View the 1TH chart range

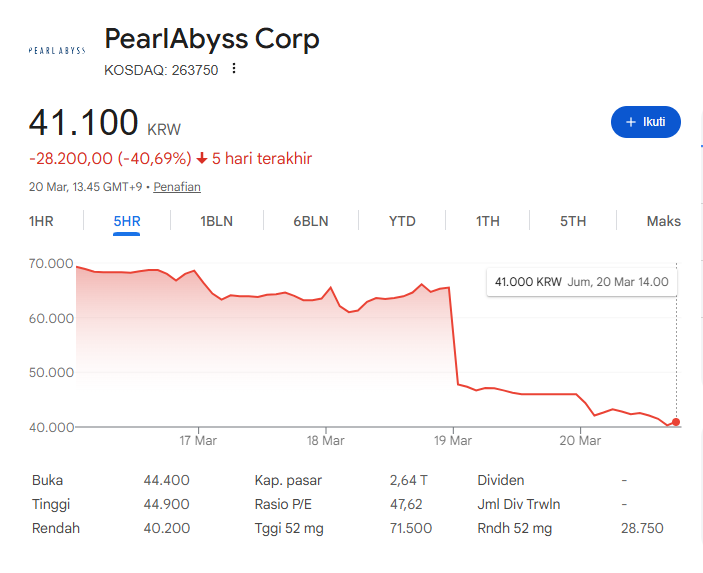(x=487, y=221)
